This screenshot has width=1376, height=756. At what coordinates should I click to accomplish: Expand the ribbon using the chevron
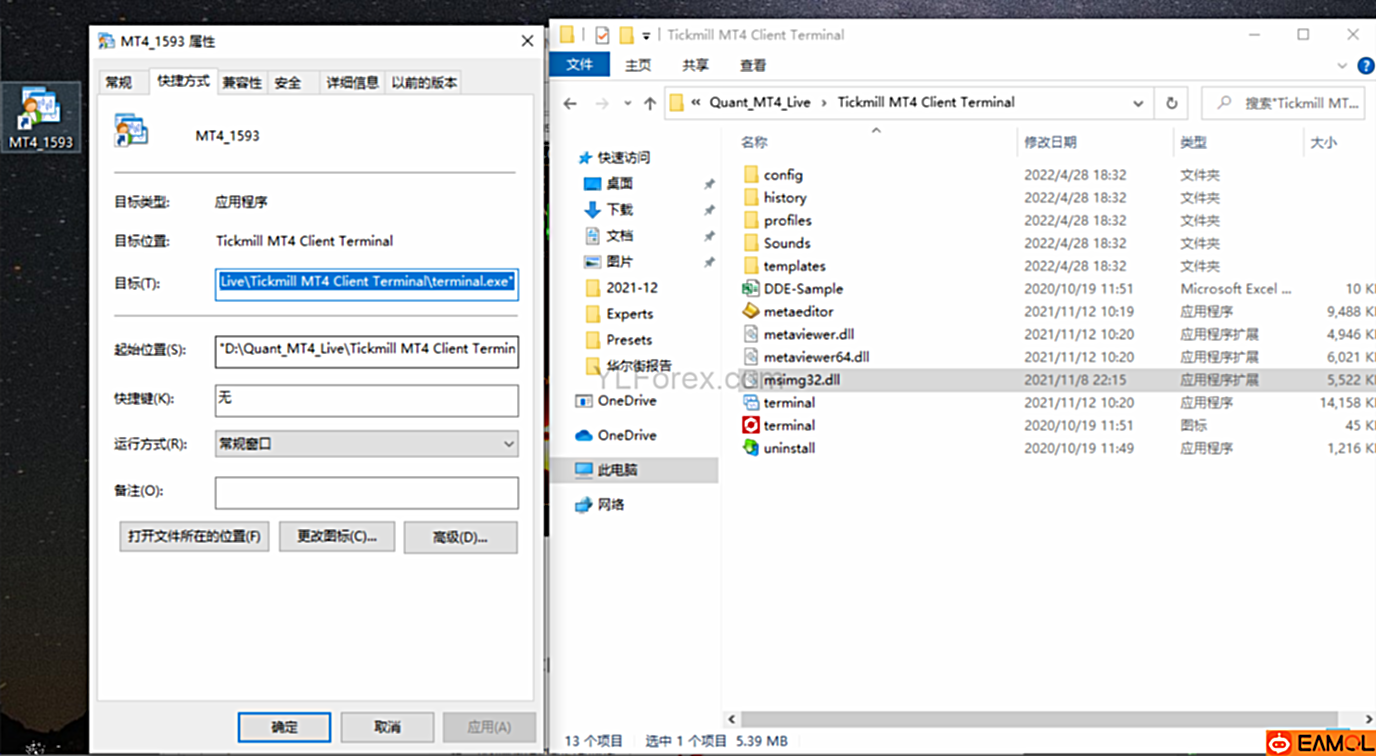1342,66
